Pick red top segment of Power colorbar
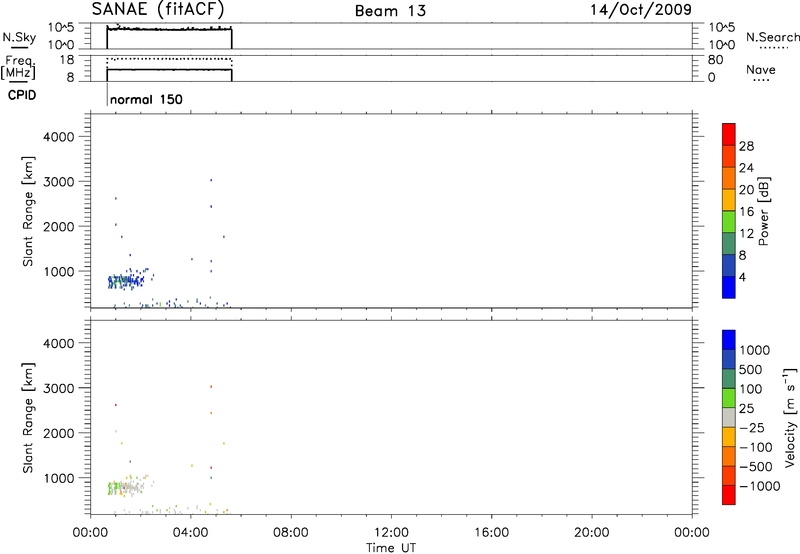 729,135
